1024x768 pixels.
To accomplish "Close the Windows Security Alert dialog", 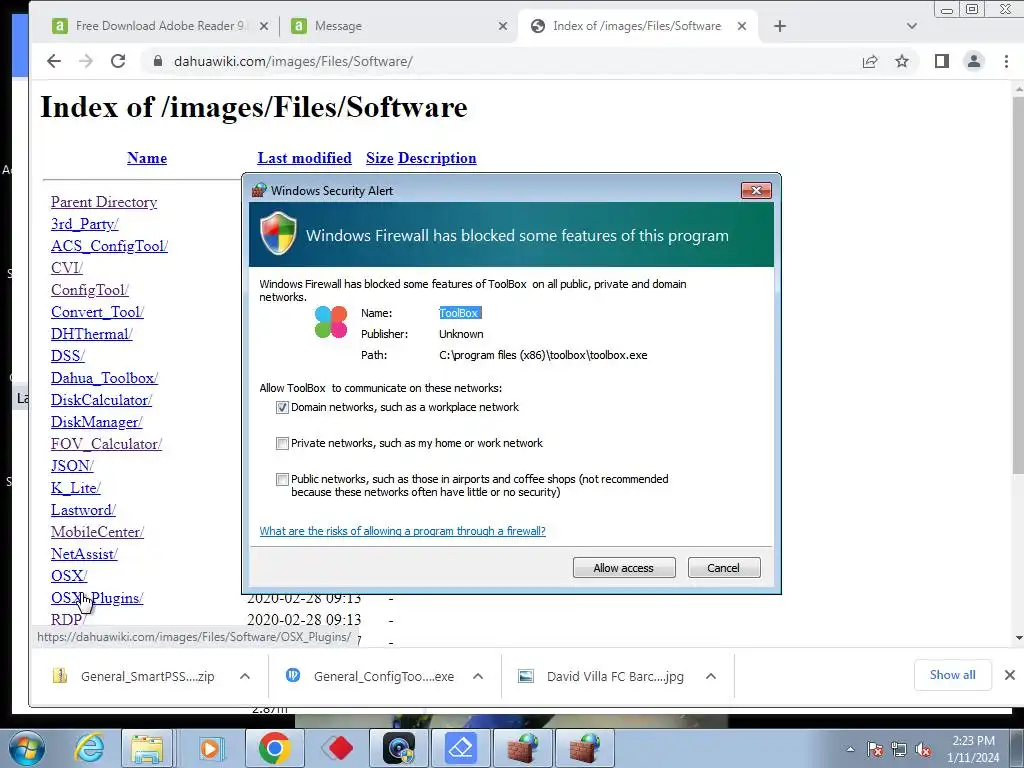I will tap(756, 191).
